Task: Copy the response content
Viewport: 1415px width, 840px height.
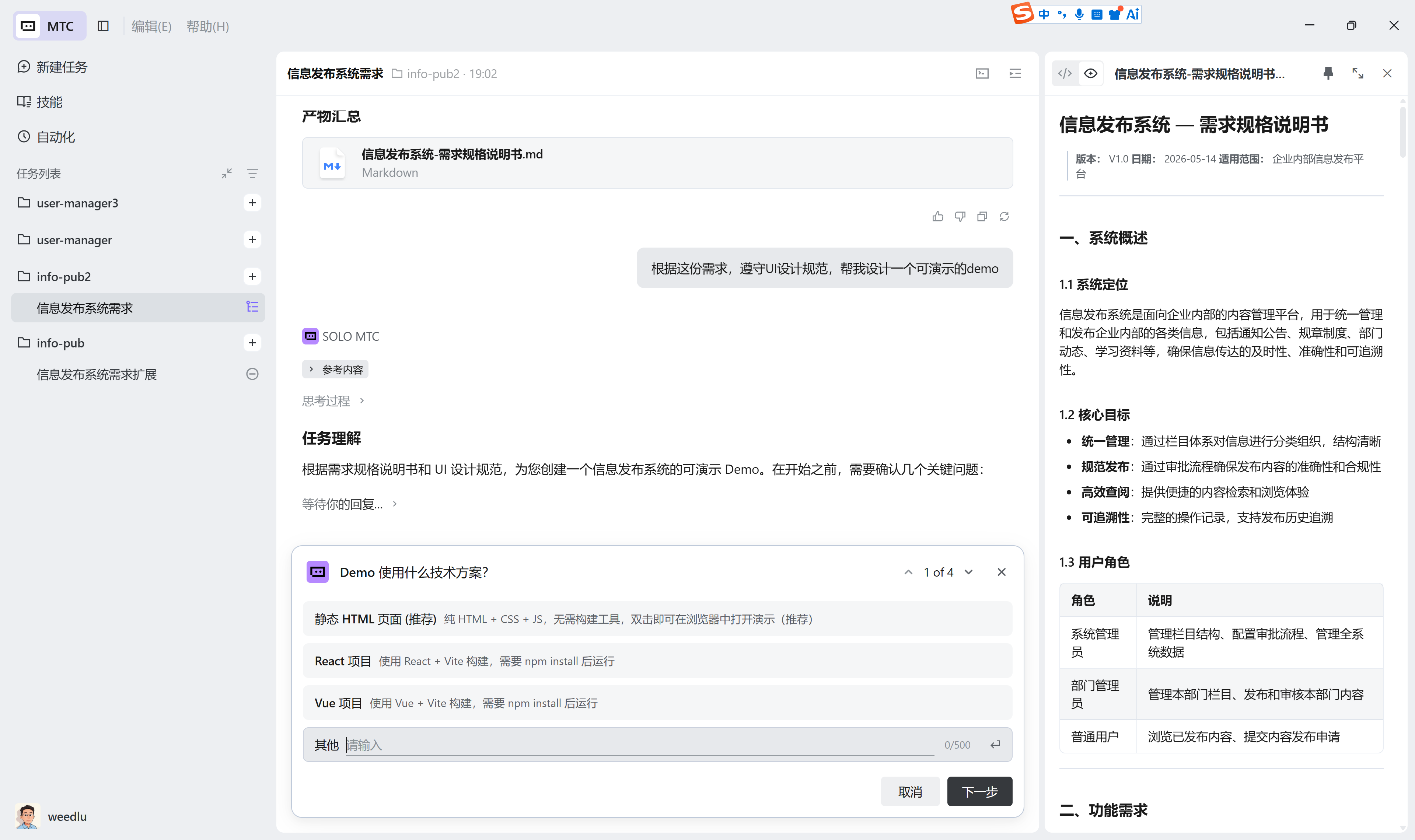Action: point(982,217)
